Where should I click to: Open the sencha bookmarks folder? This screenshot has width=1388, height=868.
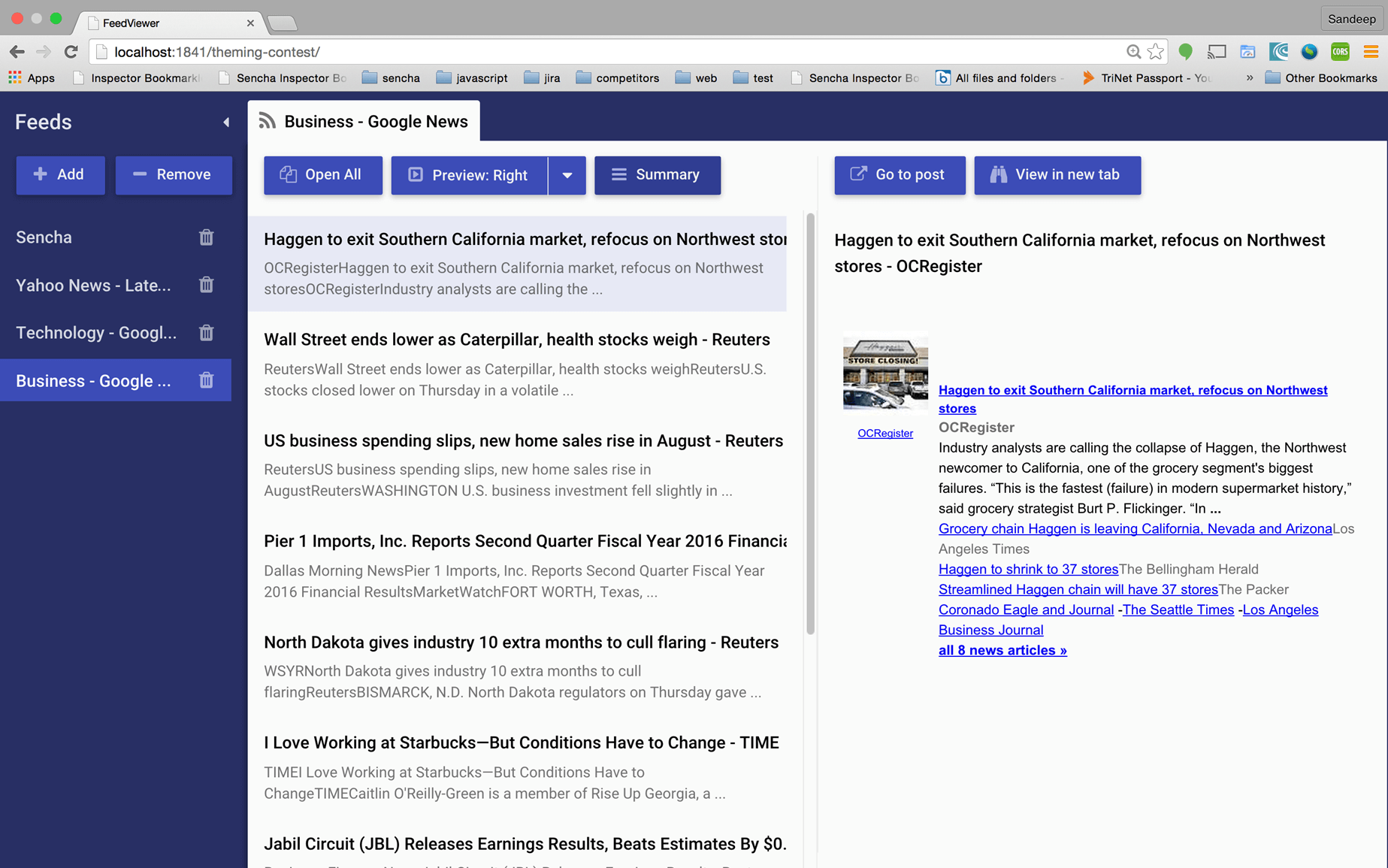pos(391,77)
